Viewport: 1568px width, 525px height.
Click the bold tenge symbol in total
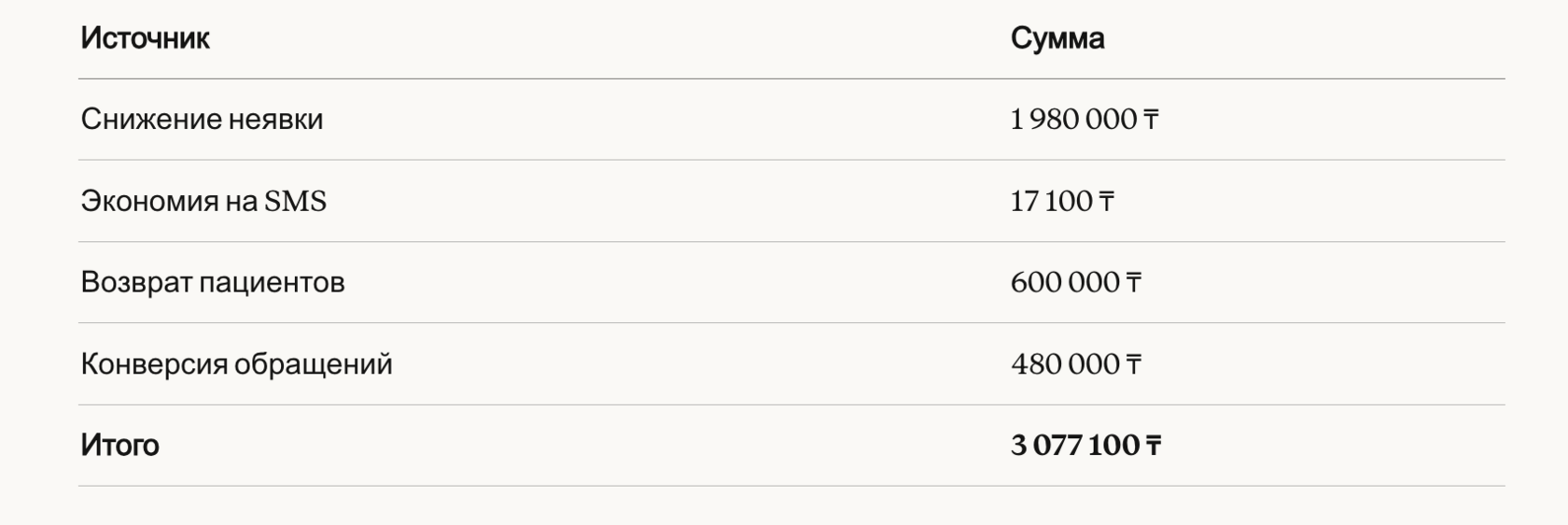(1154, 445)
